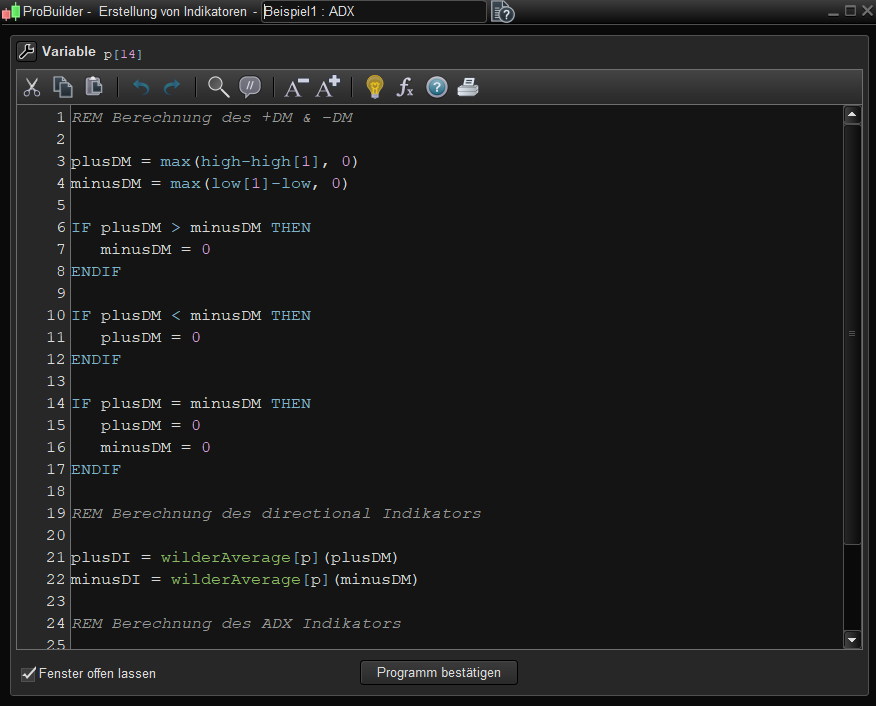Click the variable p[14] label
The image size is (876, 706).
pos(123,53)
